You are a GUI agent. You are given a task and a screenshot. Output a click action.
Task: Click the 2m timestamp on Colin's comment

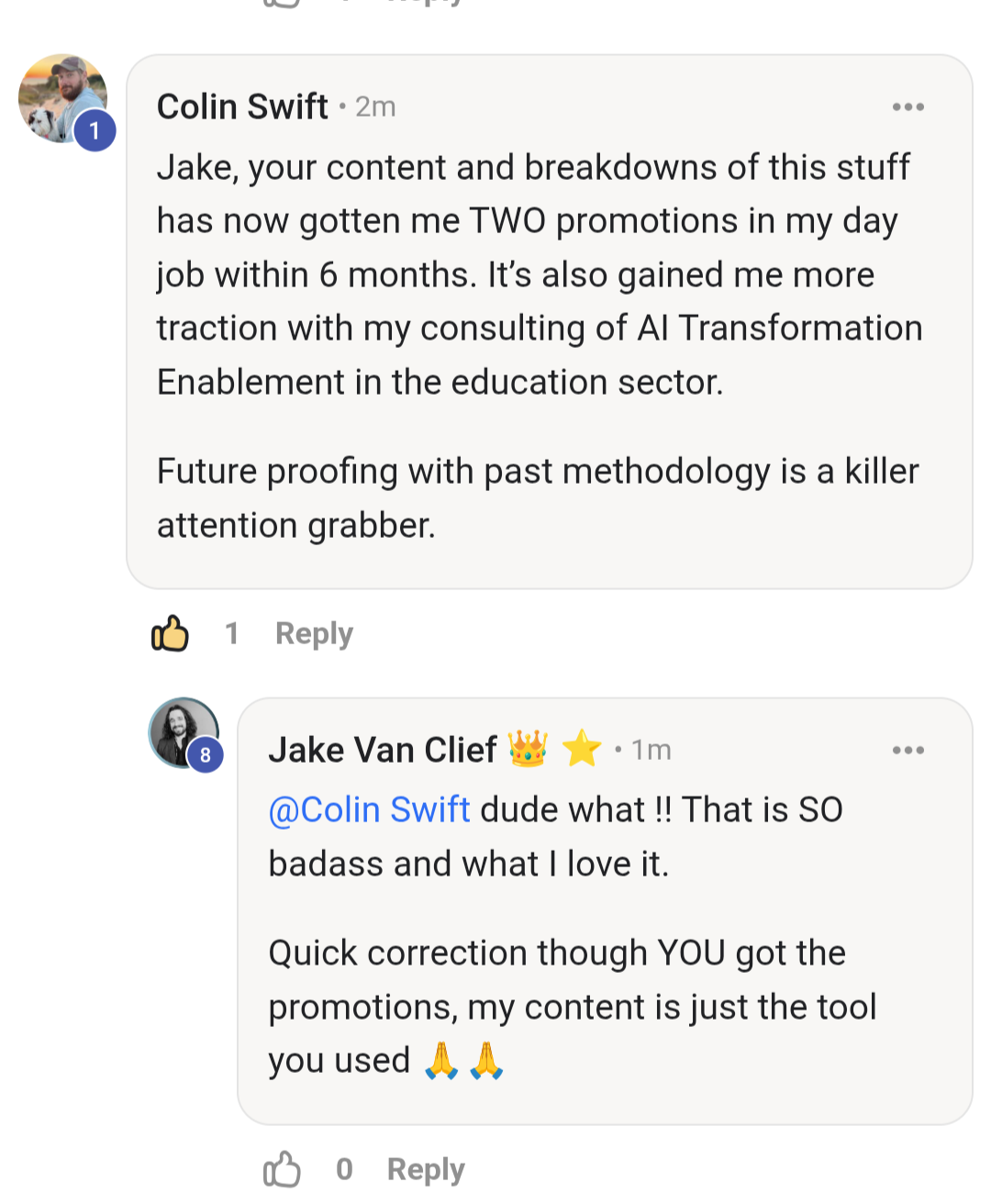pos(375,107)
